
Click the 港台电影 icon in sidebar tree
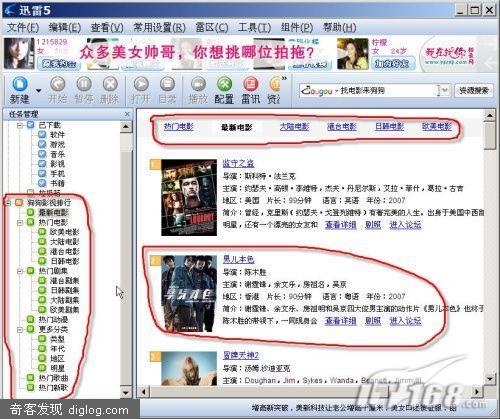coord(42,251)
